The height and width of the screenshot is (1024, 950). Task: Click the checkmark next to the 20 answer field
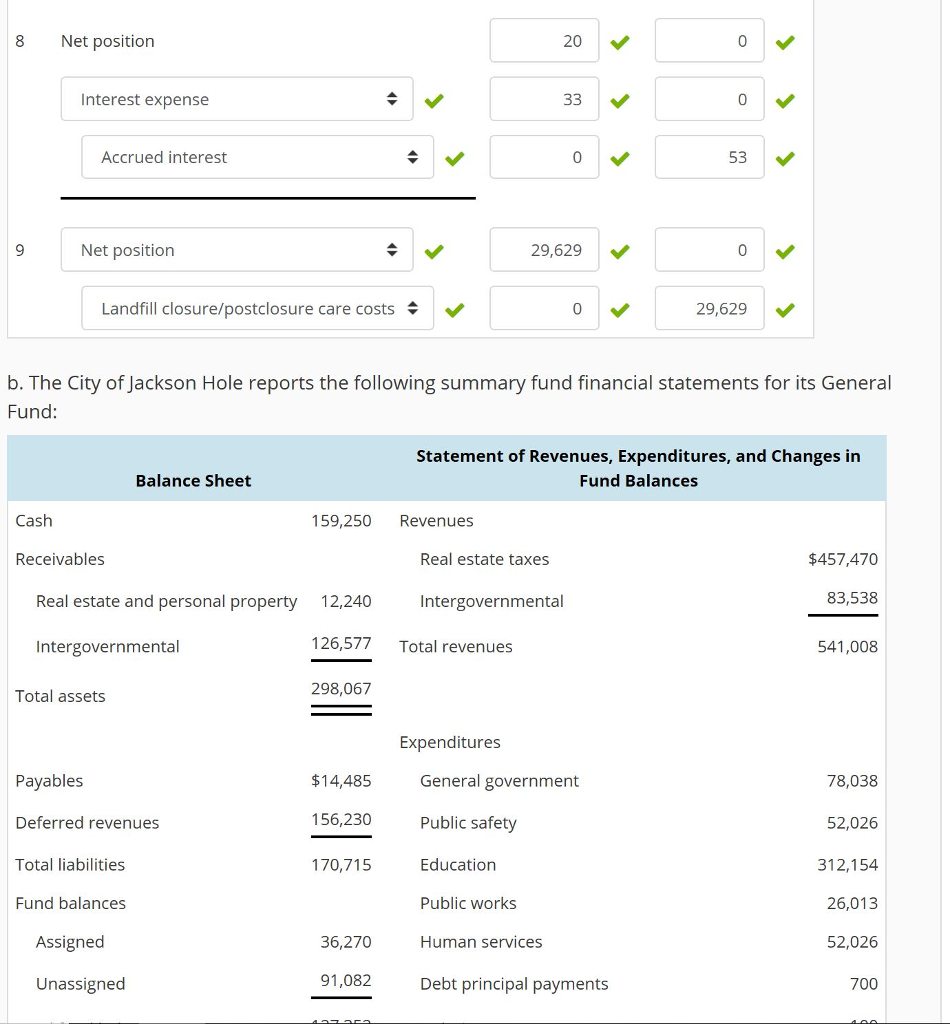(x=619, y=41)
